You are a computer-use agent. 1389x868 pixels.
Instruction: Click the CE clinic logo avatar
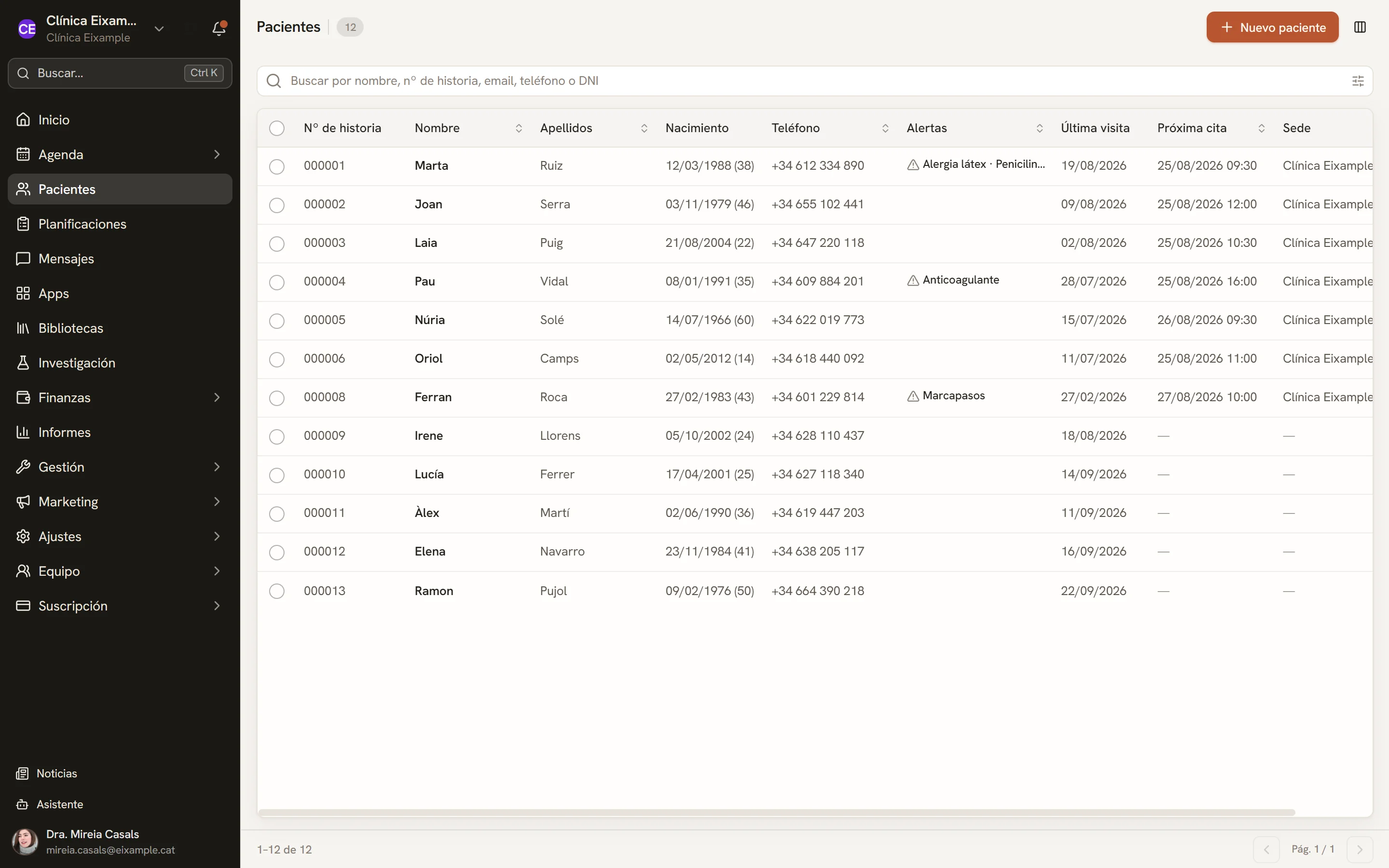[x=27, y=29]
